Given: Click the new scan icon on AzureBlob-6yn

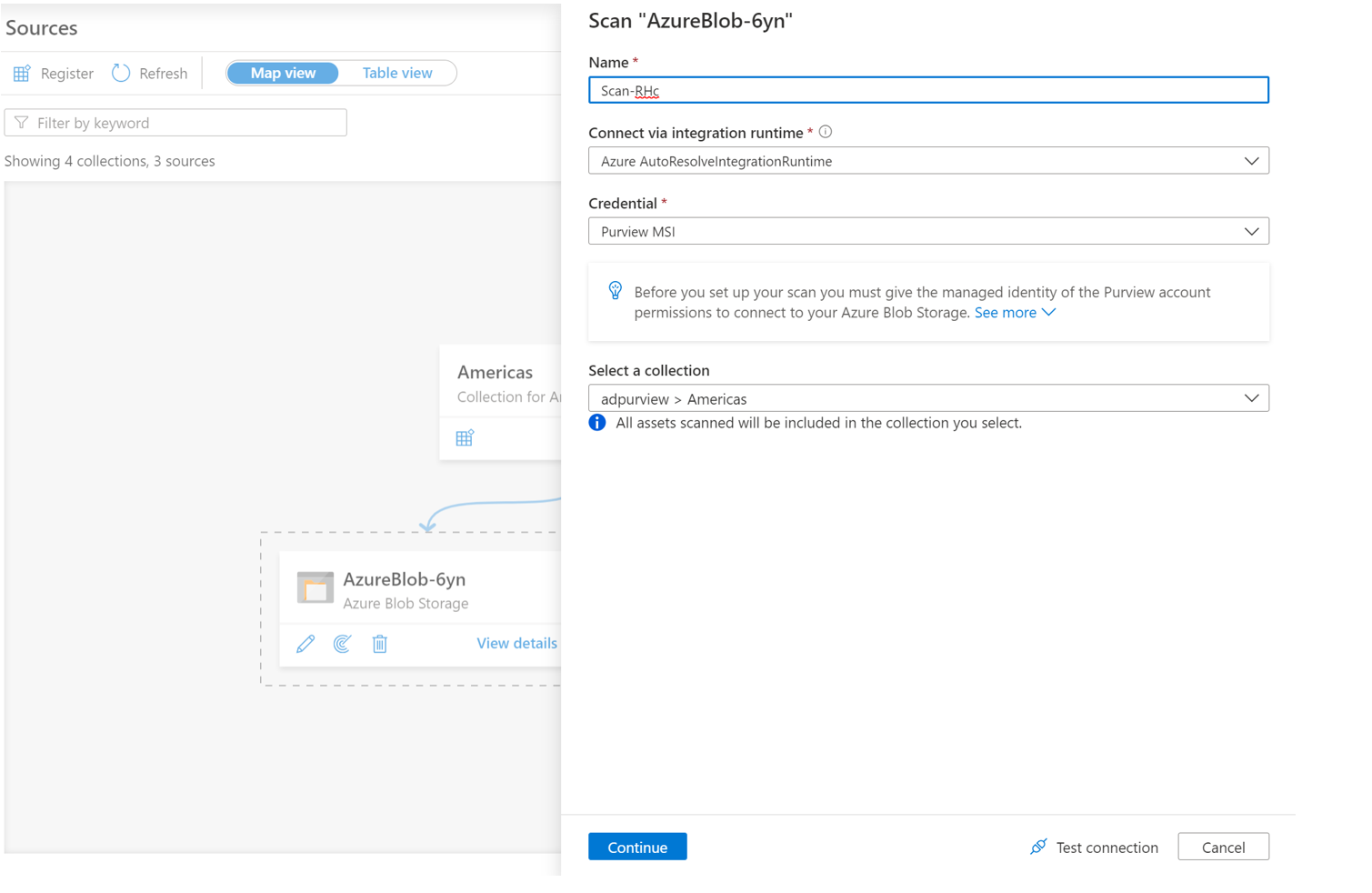Looking at the screenshot, I should pyautogui.click(x=342, y=643).
